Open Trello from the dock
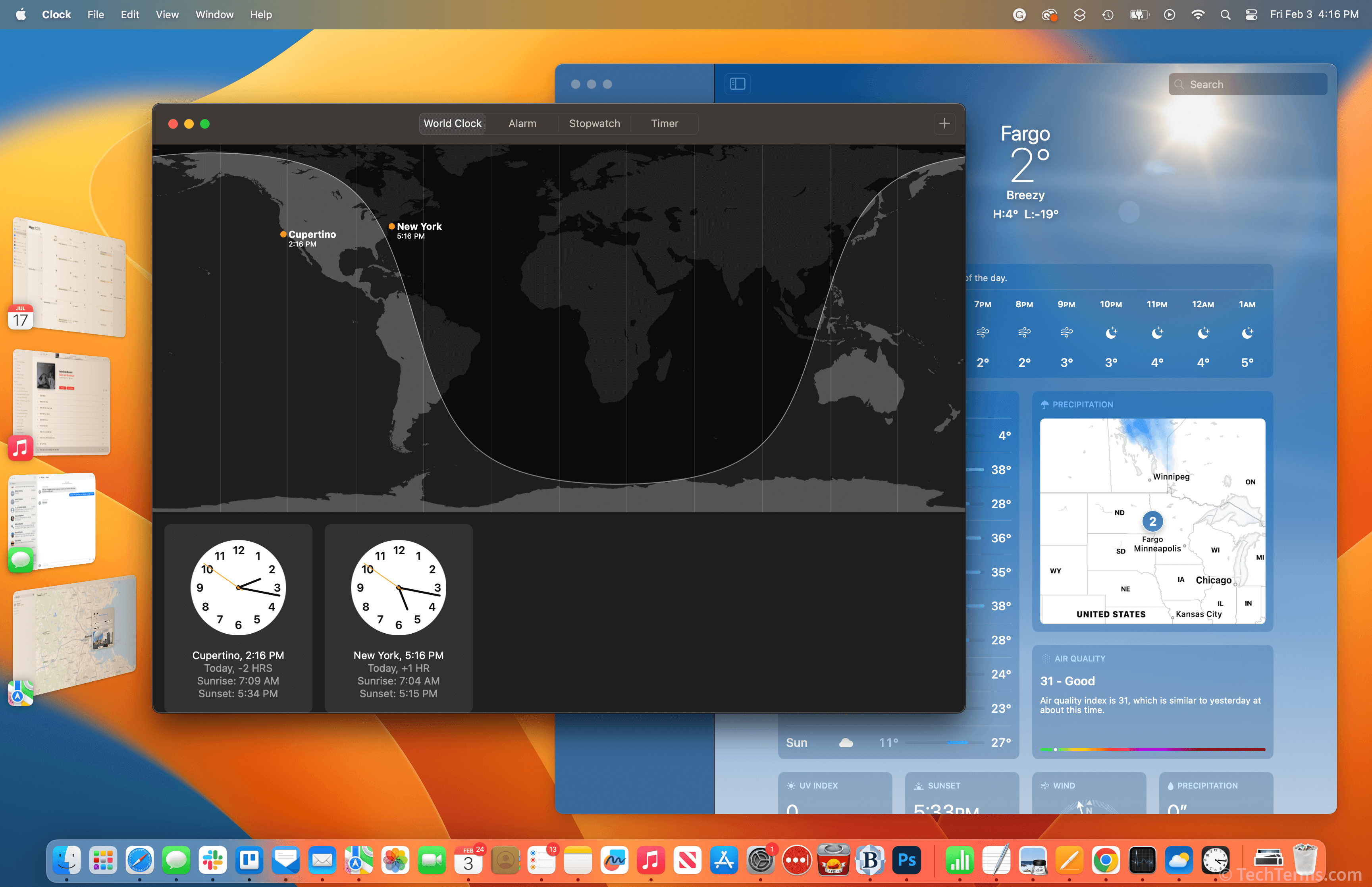The height and width of the screenshot is (887, 1372). click(x=249, y=860)
